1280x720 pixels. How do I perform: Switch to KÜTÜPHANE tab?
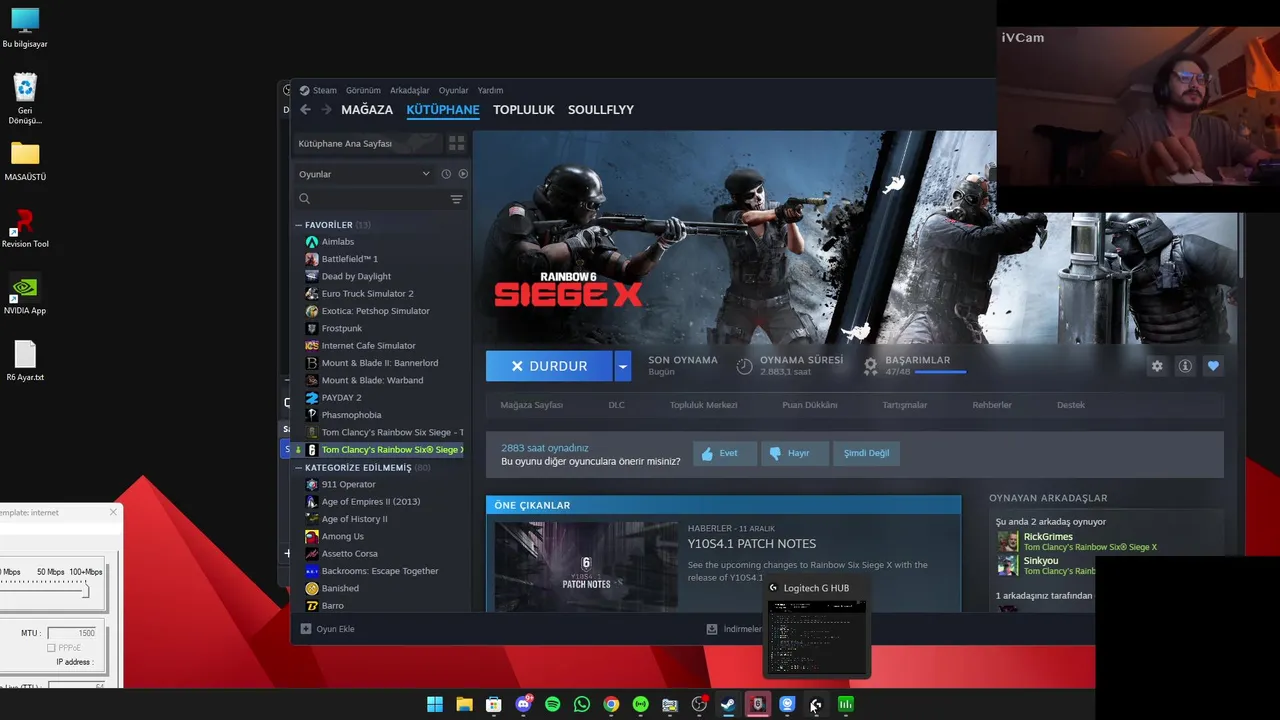coord(443,110)
